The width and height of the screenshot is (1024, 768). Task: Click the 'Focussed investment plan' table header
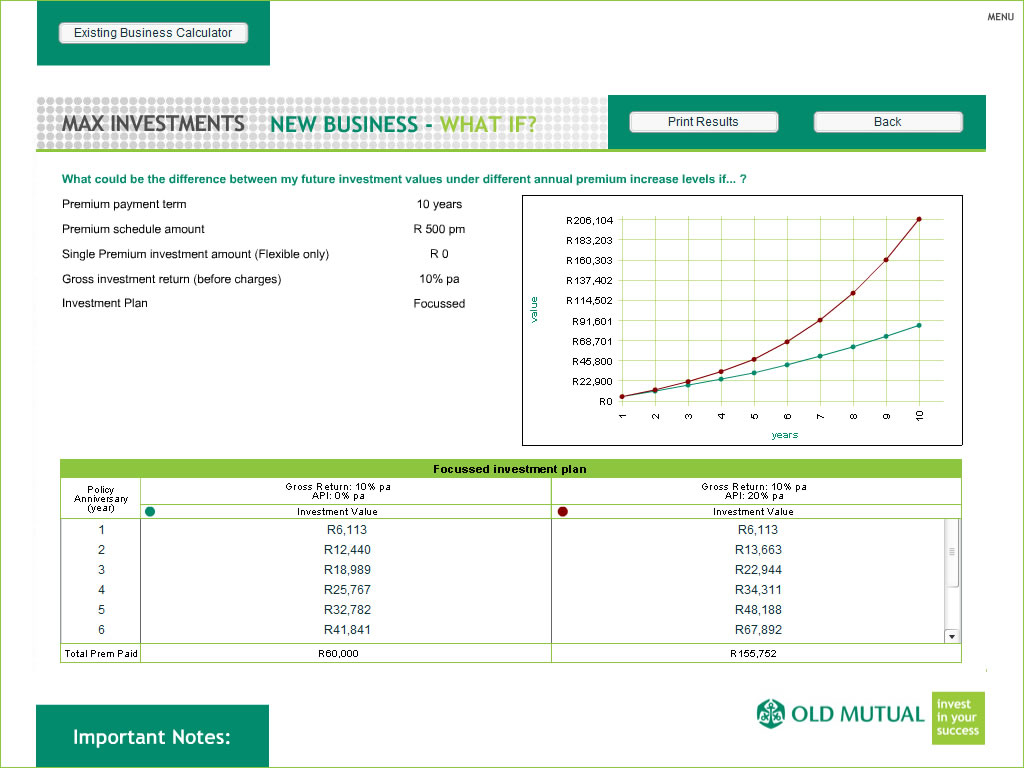510,469
